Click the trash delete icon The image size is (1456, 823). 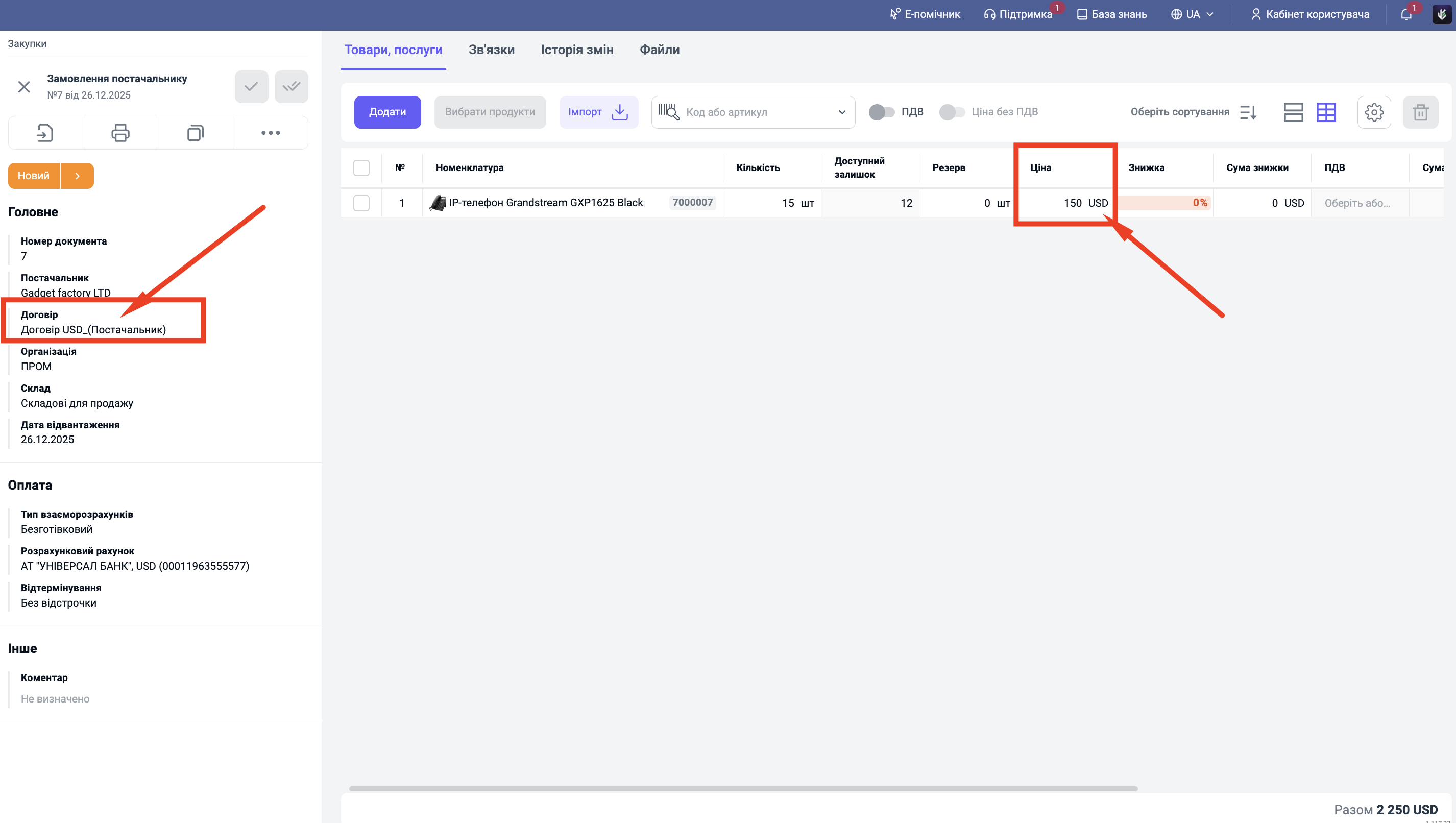1420,112
